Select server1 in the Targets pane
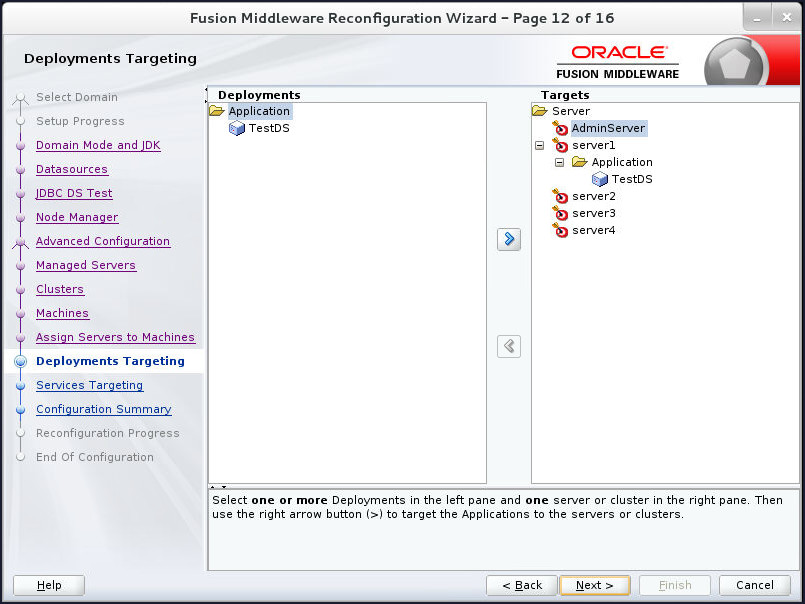The image size is (805, 604). click(x=593, y=145)
